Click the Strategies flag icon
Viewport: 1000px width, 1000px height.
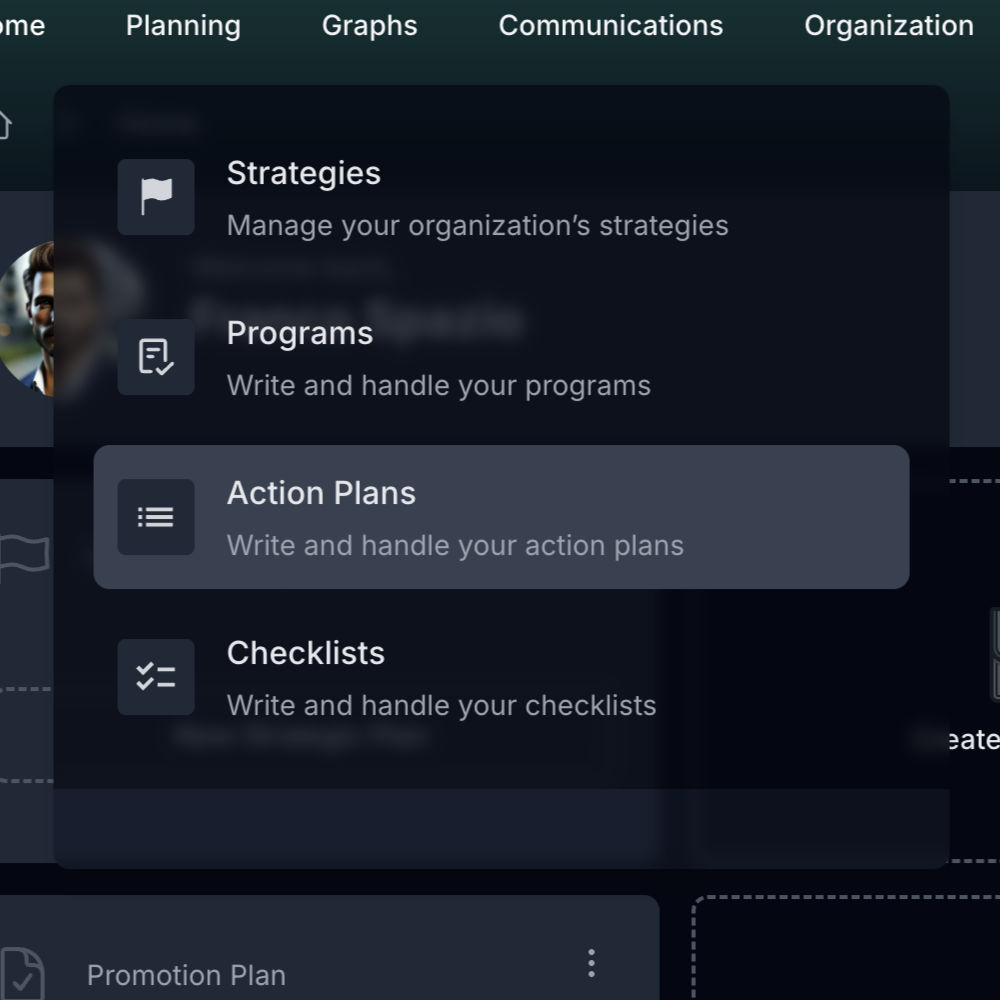156,197
